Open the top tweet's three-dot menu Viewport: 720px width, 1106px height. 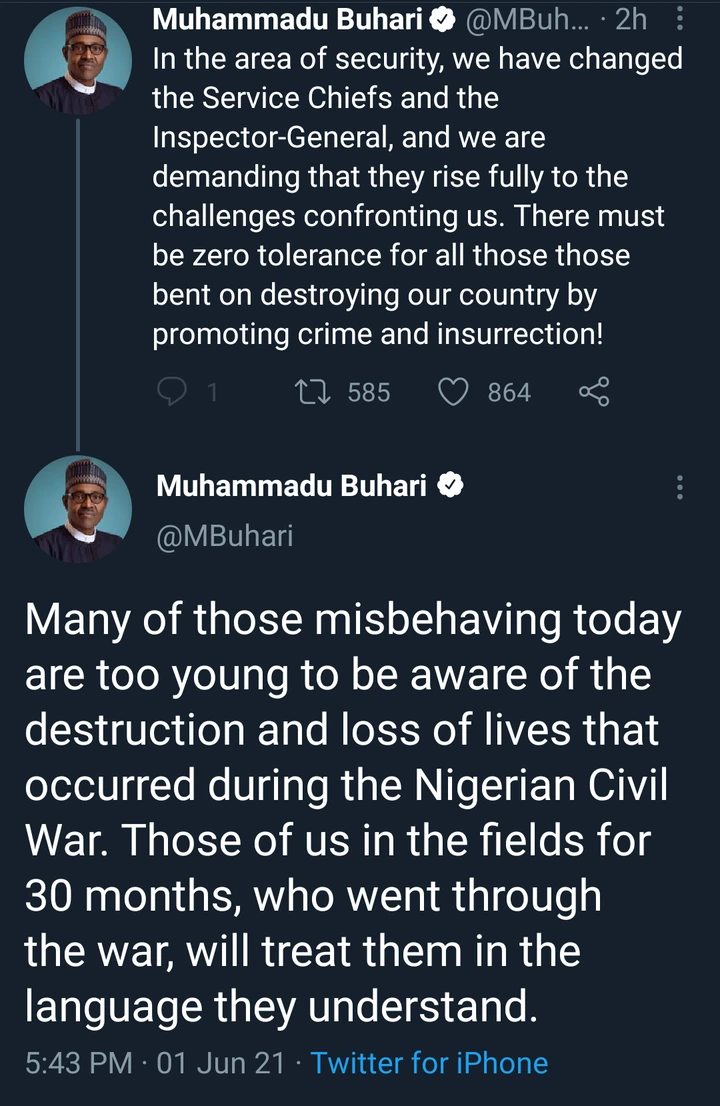680,20
